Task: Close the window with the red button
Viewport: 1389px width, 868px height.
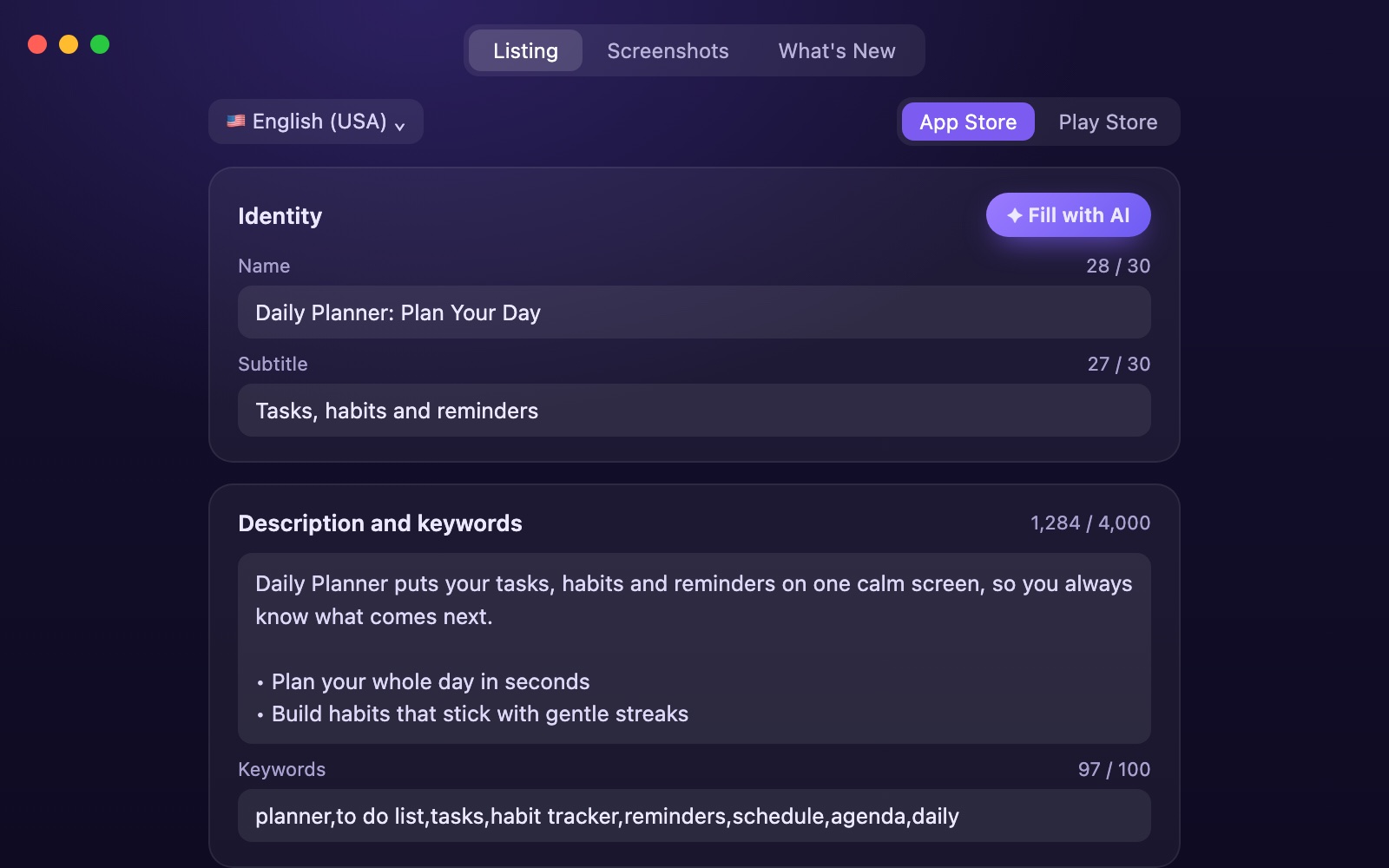Action: click(x=37, y=44)
